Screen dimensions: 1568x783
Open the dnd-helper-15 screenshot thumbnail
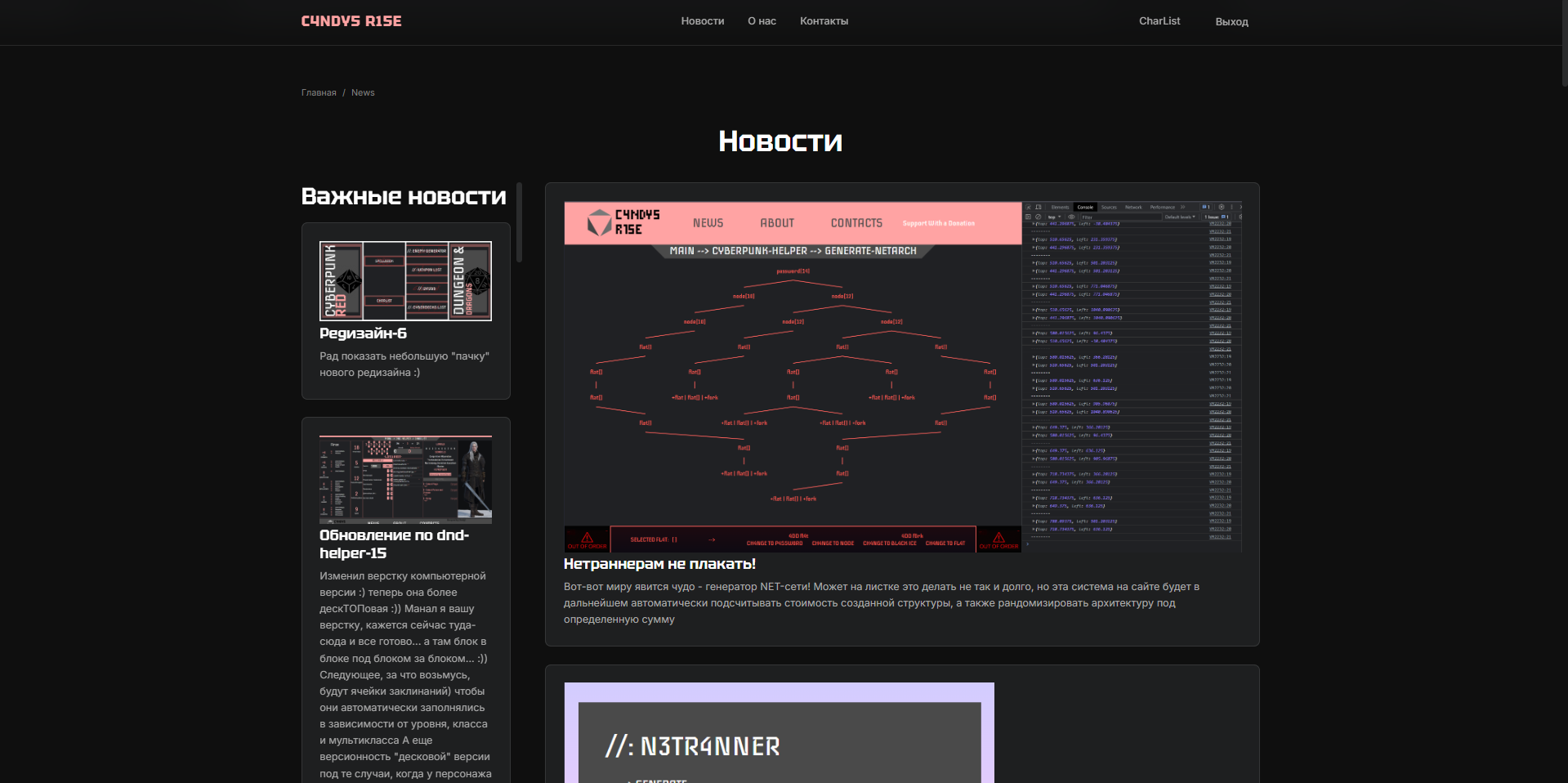(405, 479)
